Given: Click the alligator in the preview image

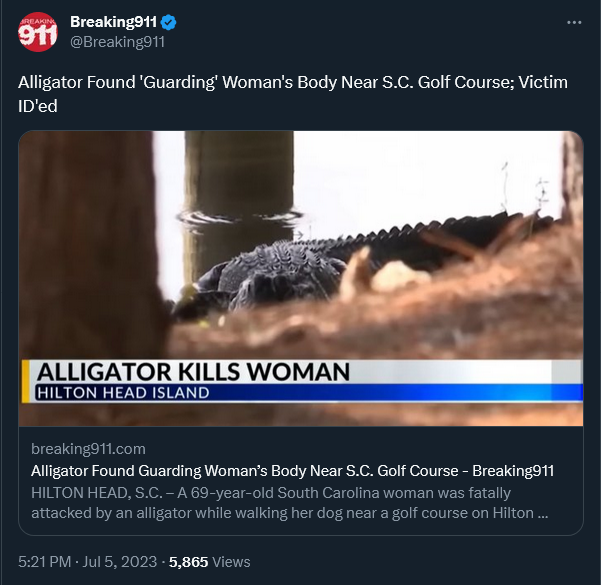Looking at the screenshot, I should pyautogui.click(x=356, y=265).
